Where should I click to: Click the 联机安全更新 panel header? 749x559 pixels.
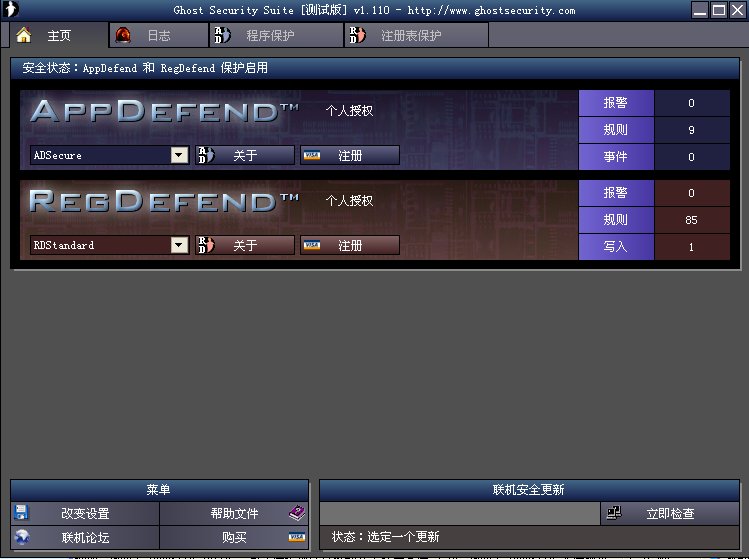click(x=529, y=490)
